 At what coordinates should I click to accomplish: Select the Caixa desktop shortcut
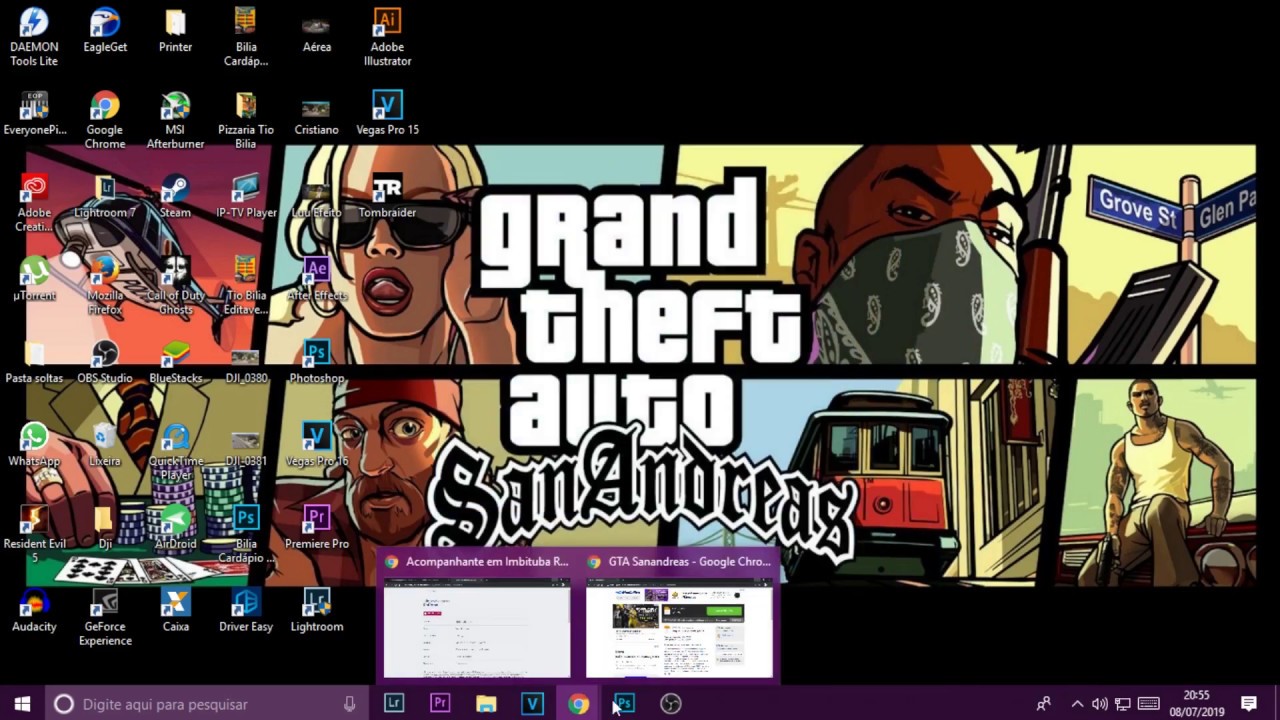point(175,610)
